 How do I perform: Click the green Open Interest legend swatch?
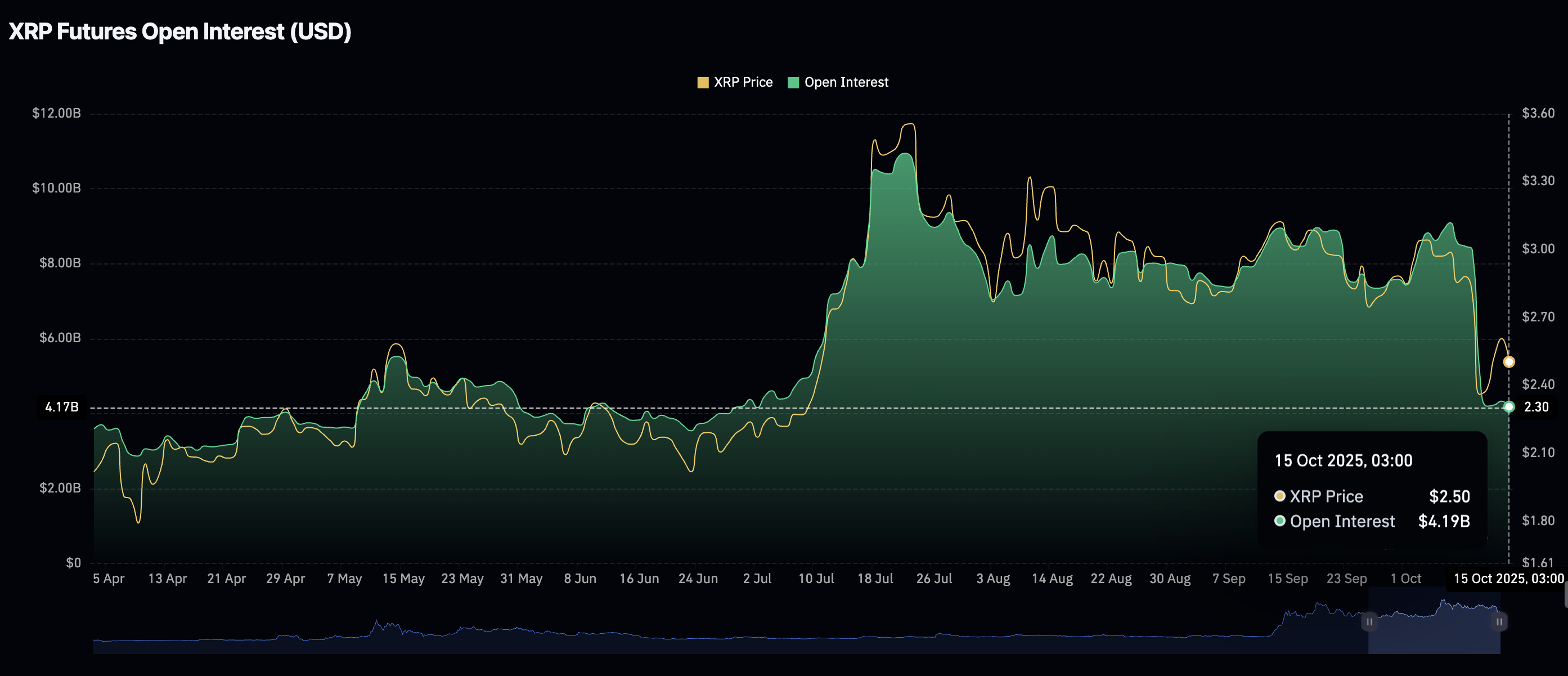click(x=793, y=82)
